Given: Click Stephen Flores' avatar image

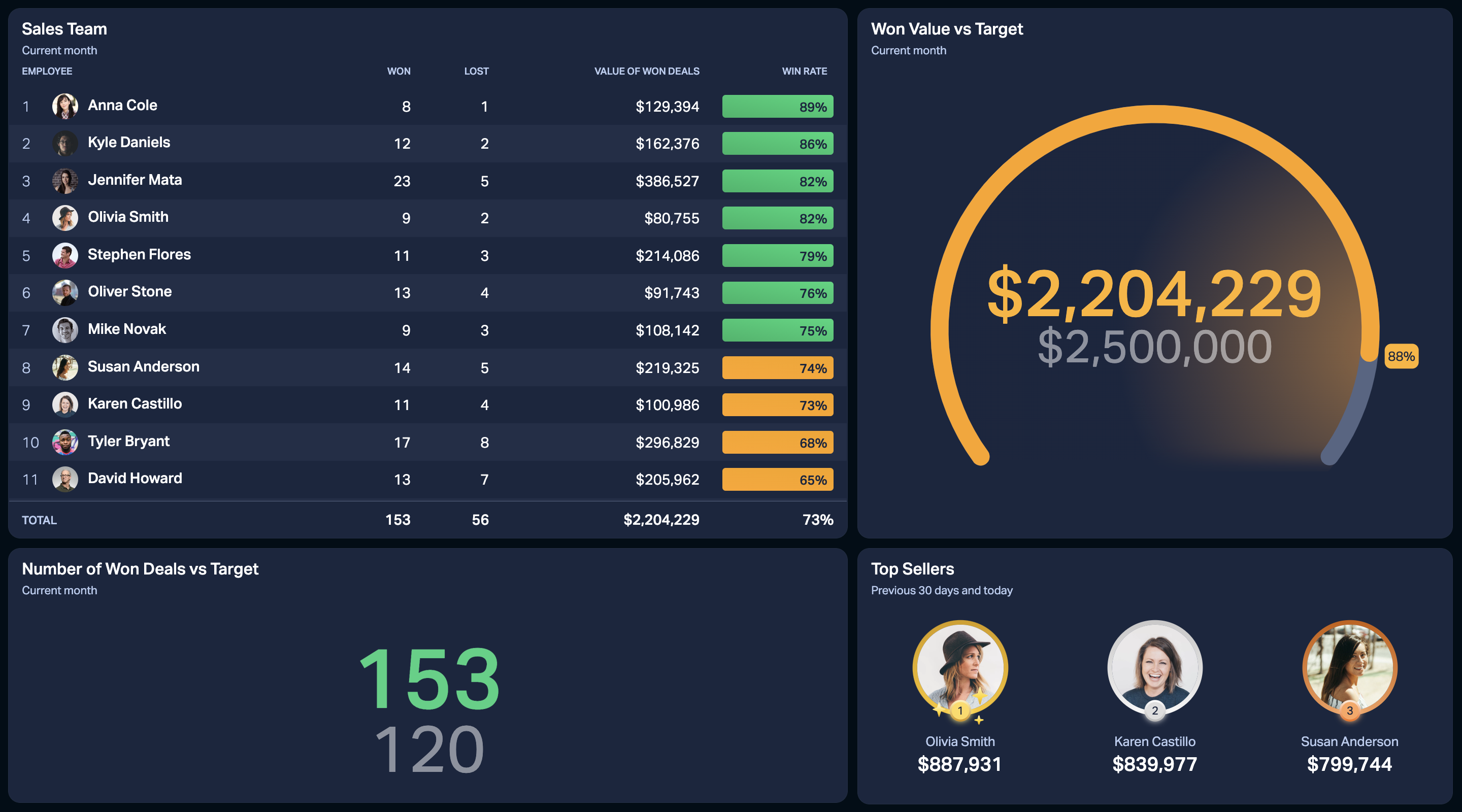Looking at the screenshot, I should tap(64, 255).
